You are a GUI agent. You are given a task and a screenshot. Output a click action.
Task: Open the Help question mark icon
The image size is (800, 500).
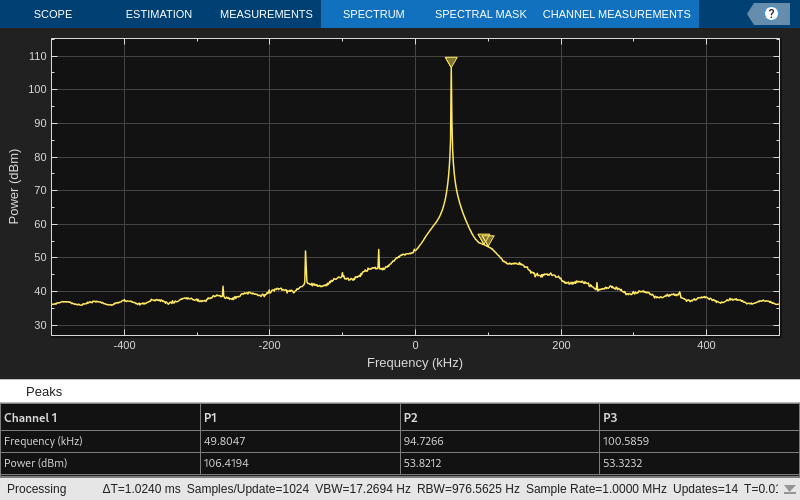[x=770, y=14]
